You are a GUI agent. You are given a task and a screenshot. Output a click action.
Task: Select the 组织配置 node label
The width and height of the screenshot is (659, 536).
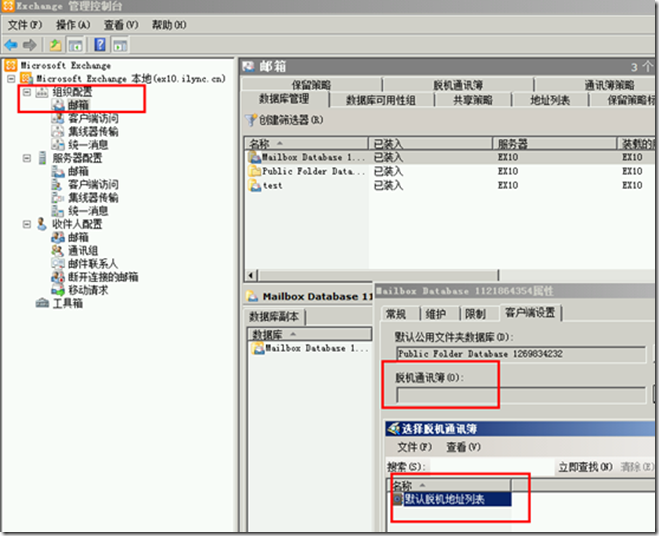point(72,92)
